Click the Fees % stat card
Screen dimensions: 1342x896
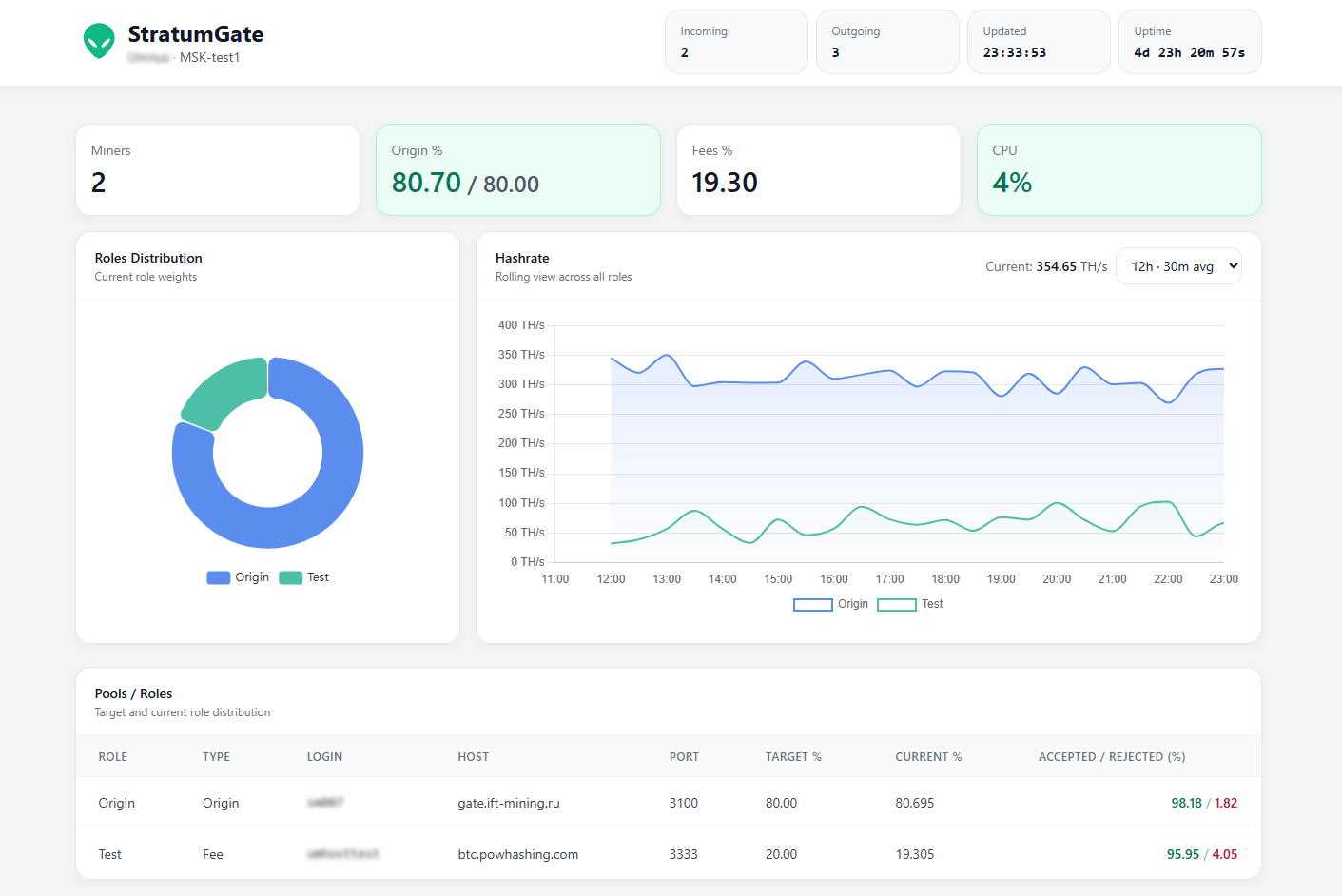[x=819, y=169]
